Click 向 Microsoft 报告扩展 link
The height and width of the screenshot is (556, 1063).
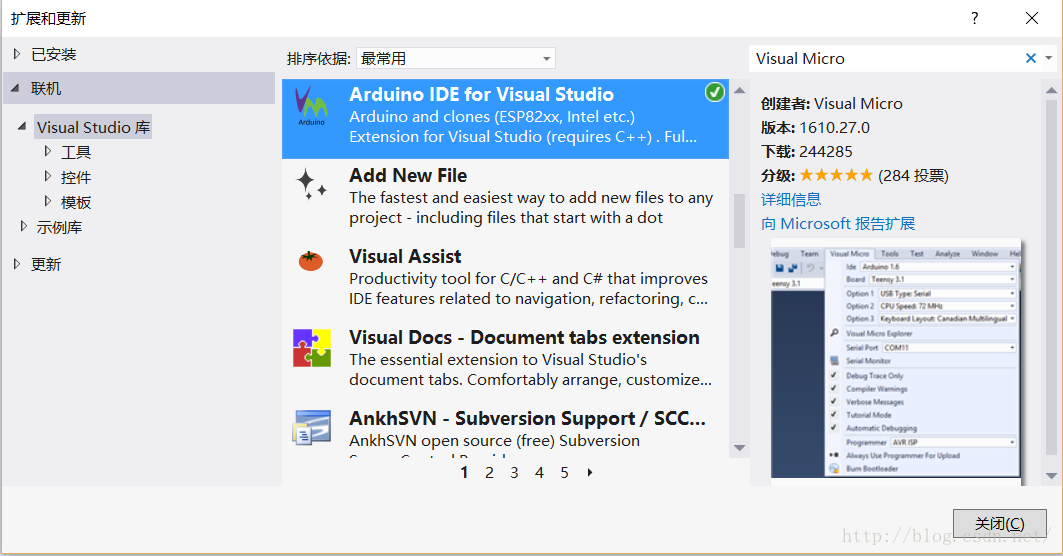click(x=838, y=224)
